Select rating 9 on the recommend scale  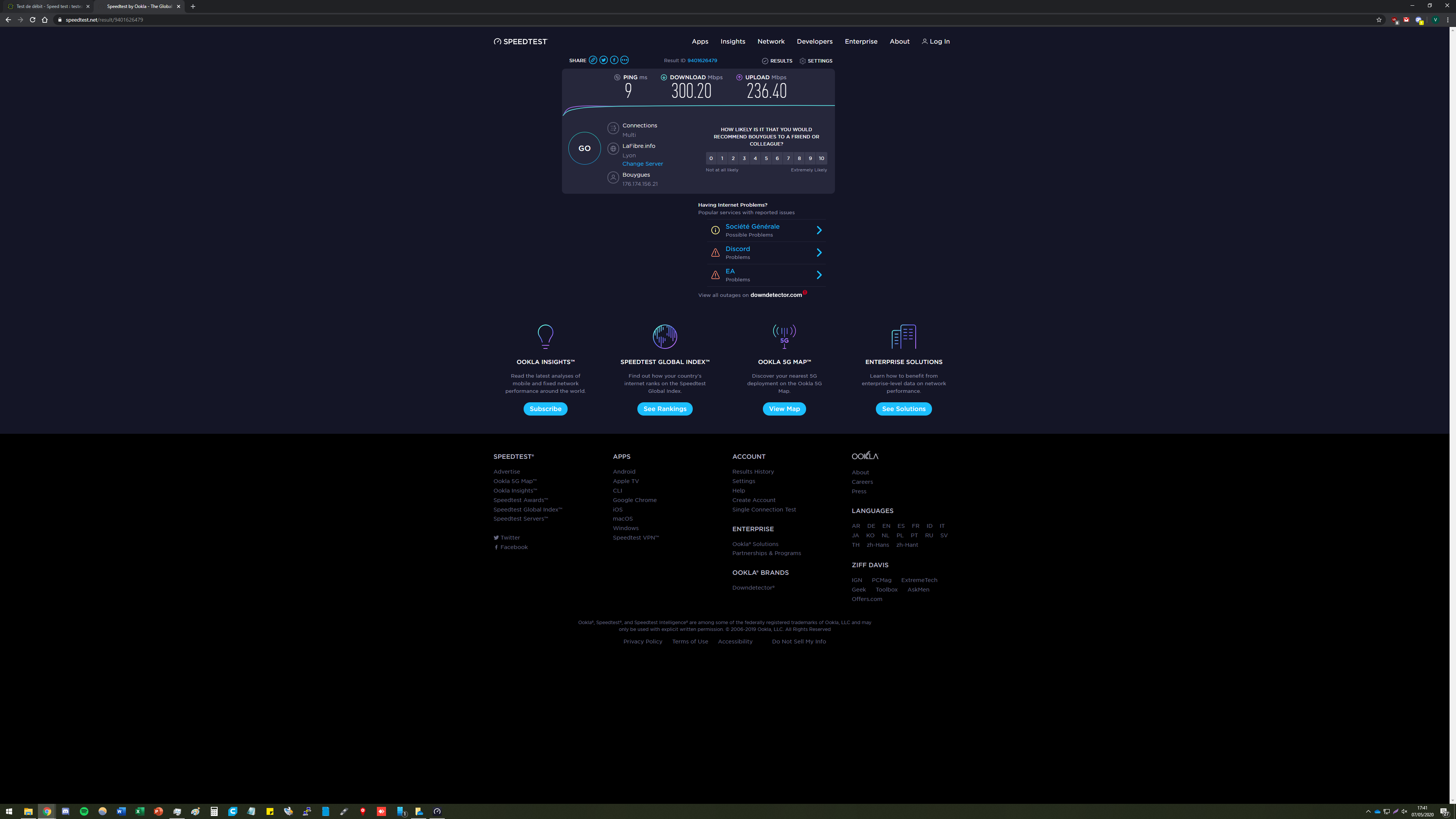coord(811,158)
